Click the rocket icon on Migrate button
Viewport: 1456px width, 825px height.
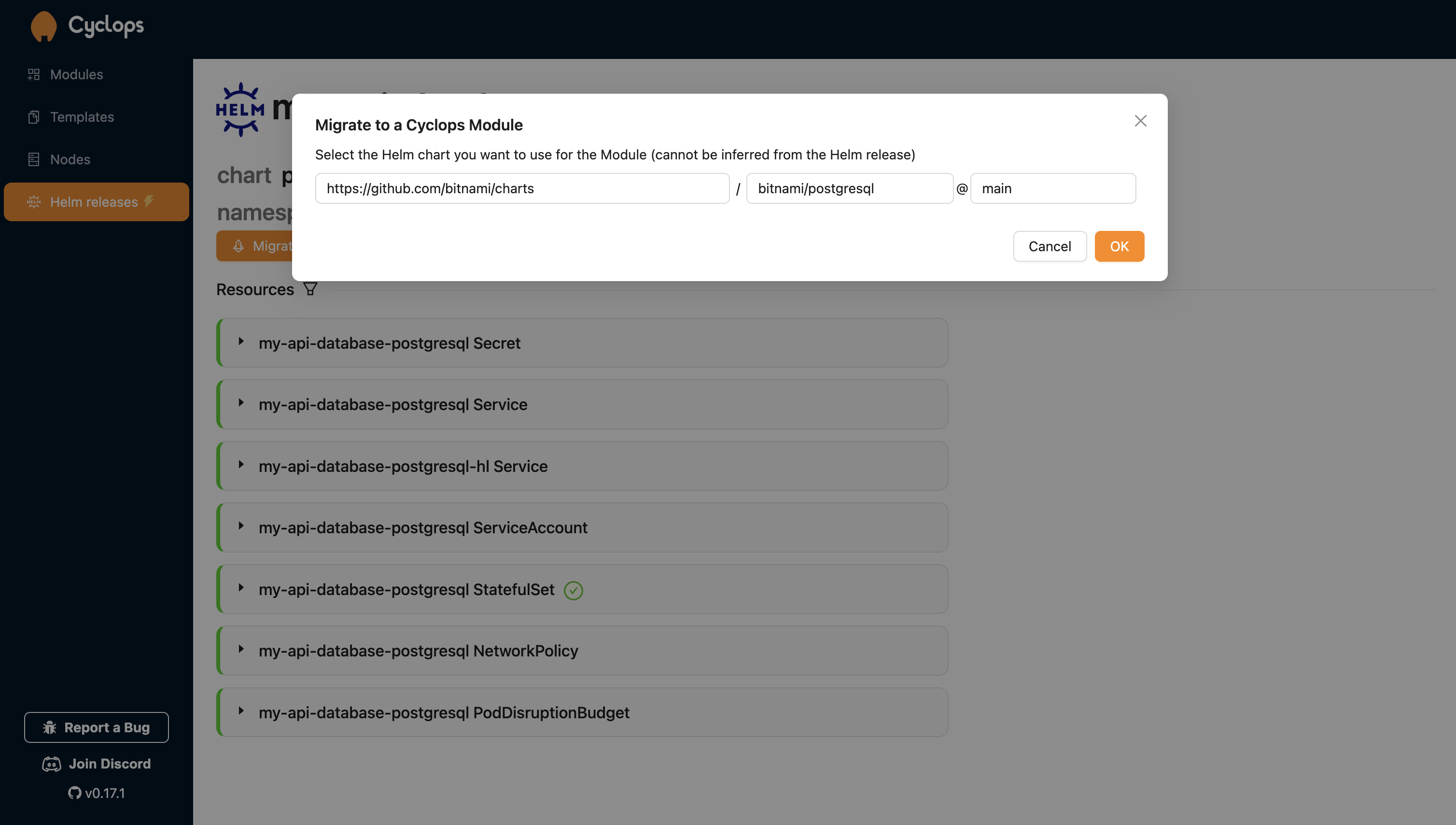coord(238,246)
